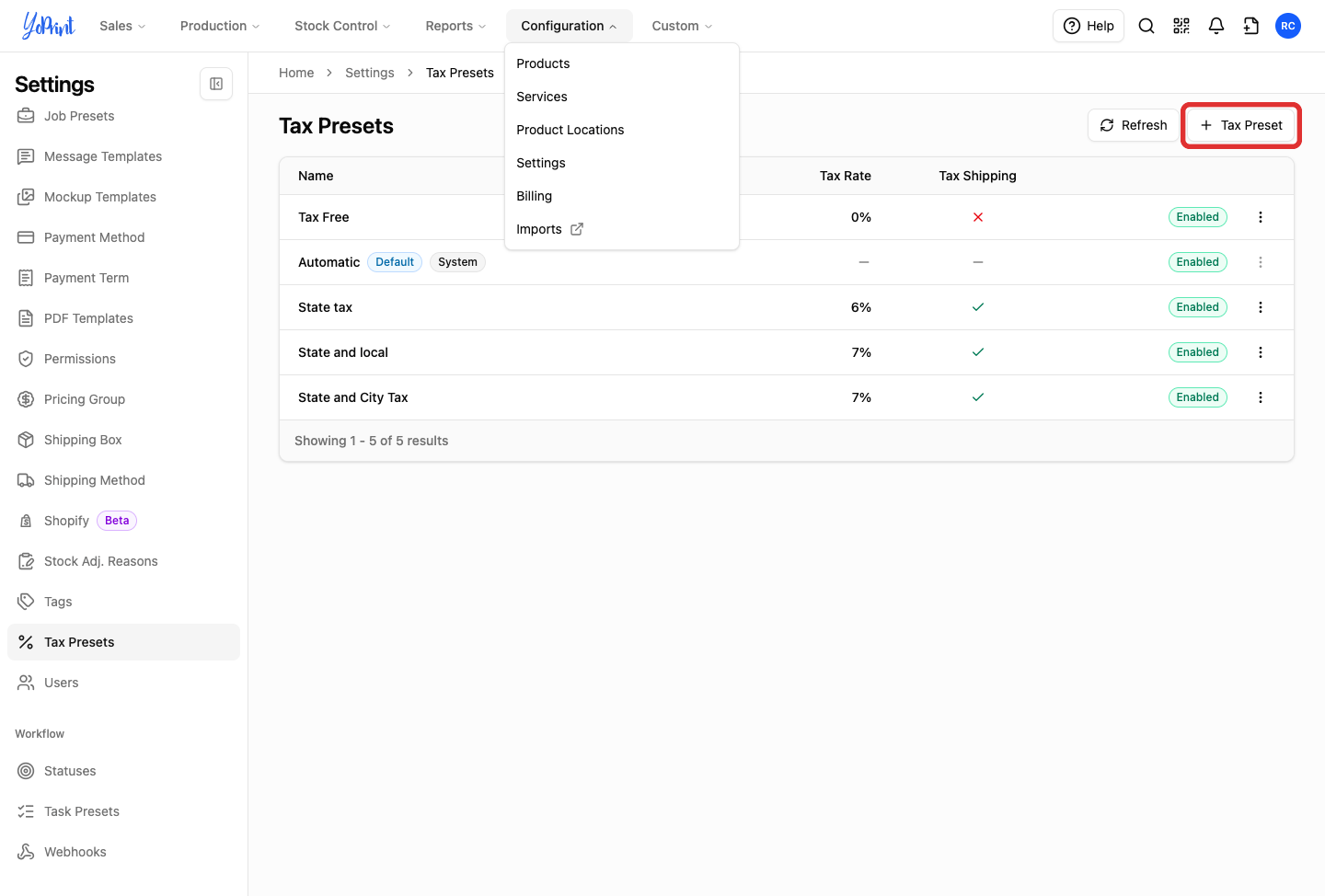Click Enabled badge on State tax row
This screenshot has height=896, width=1325.
pyautogui.click(x=1197, y=307)
